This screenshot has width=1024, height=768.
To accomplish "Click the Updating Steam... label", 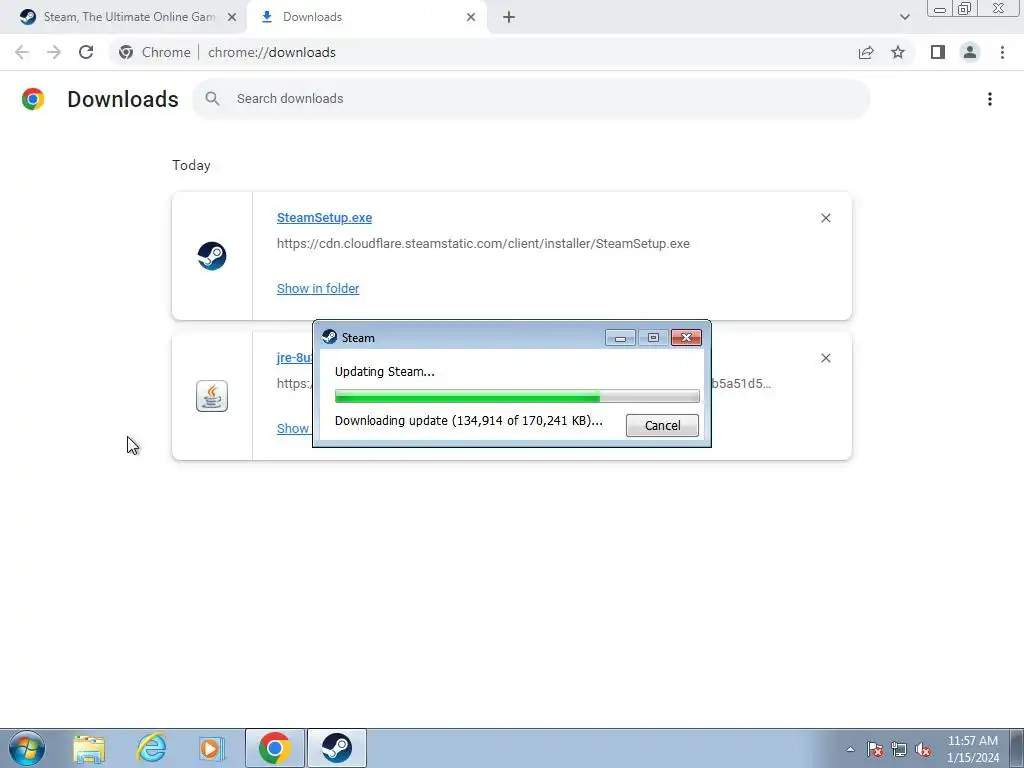I will pos(385,372).
